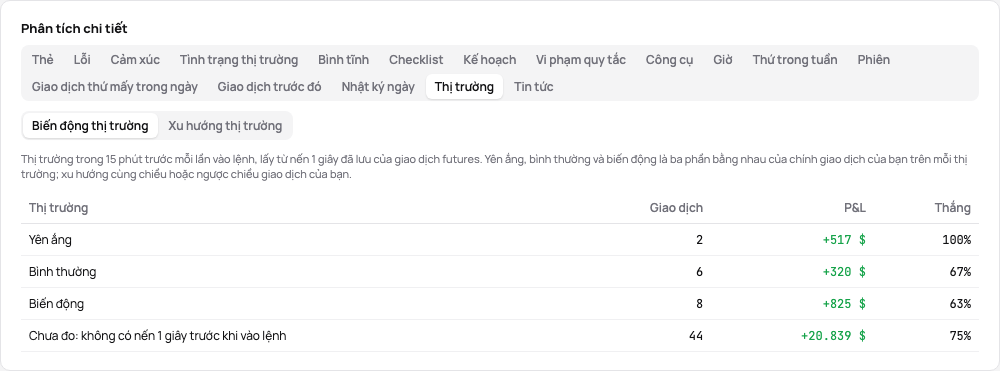Select Giao dịch trước đó tab

269,87
